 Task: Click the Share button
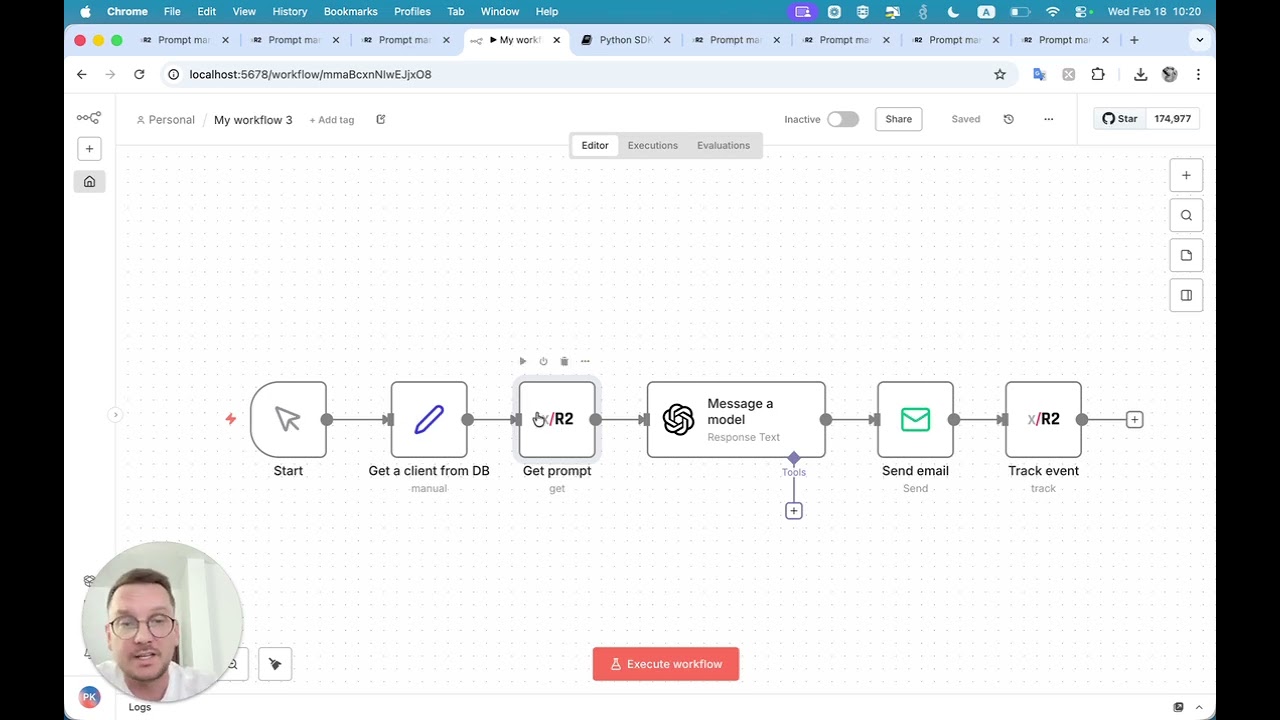(898, 119)
